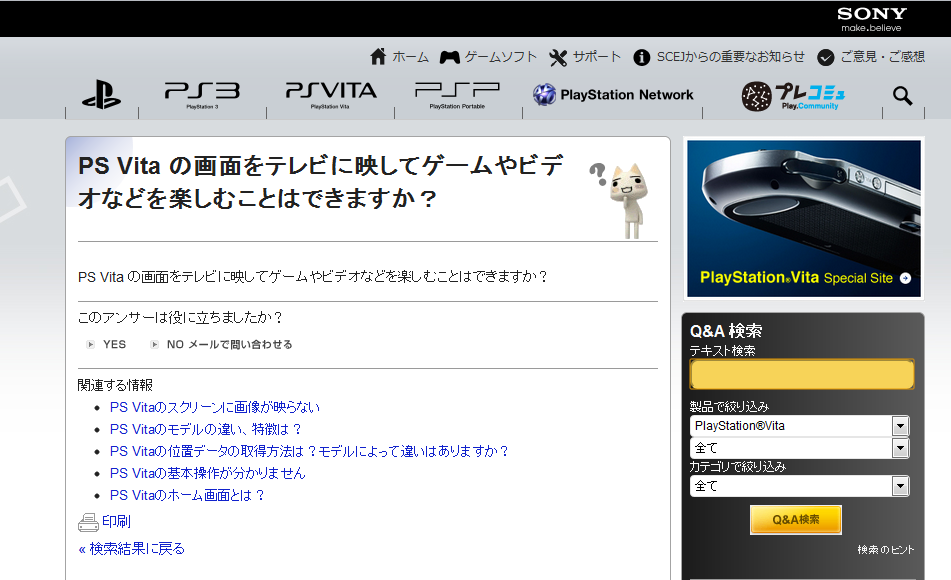Open ご意見・ご感想 link
The height and width of the screenshot is (580, 951).
(882, 57)
